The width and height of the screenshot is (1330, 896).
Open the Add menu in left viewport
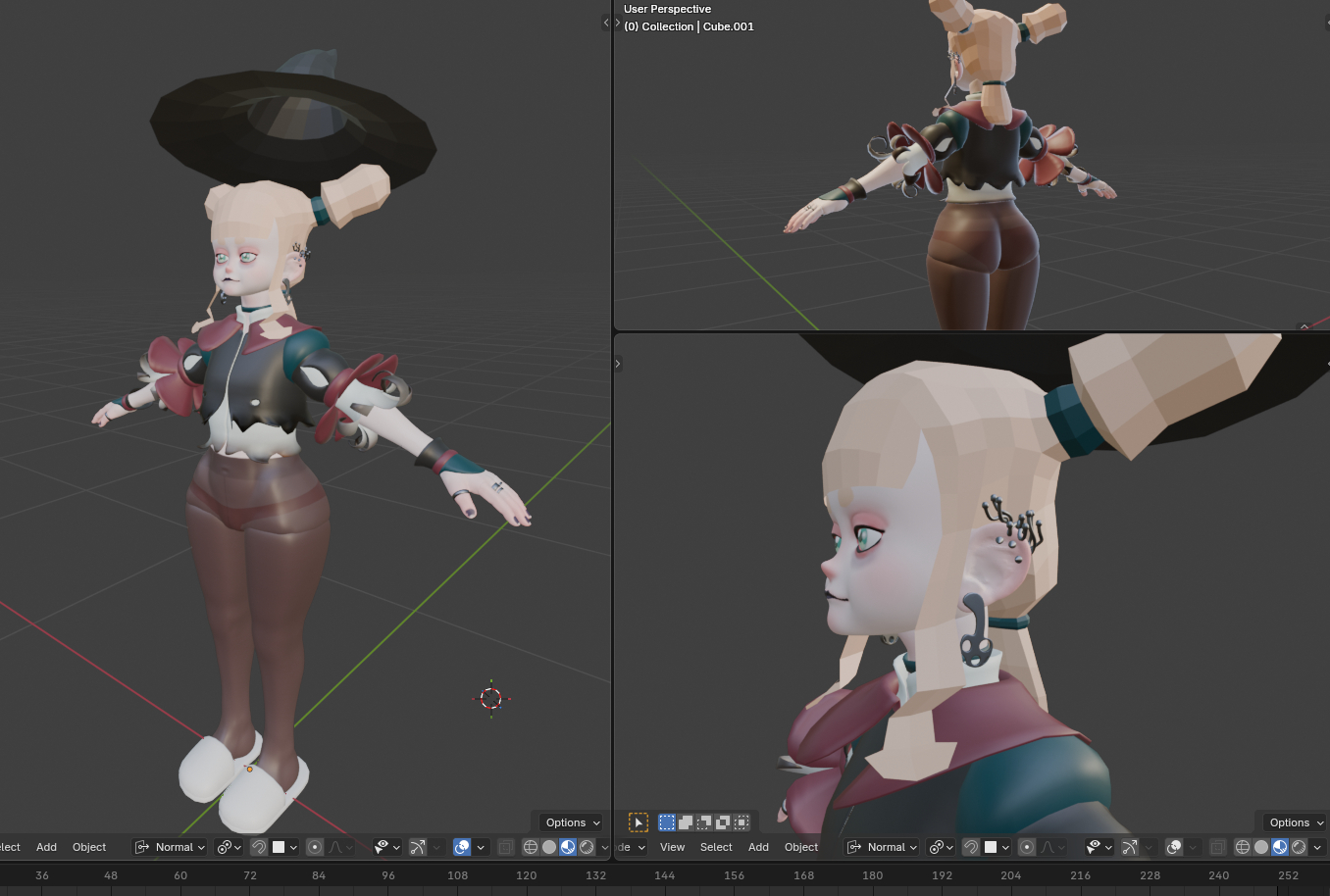46,847
